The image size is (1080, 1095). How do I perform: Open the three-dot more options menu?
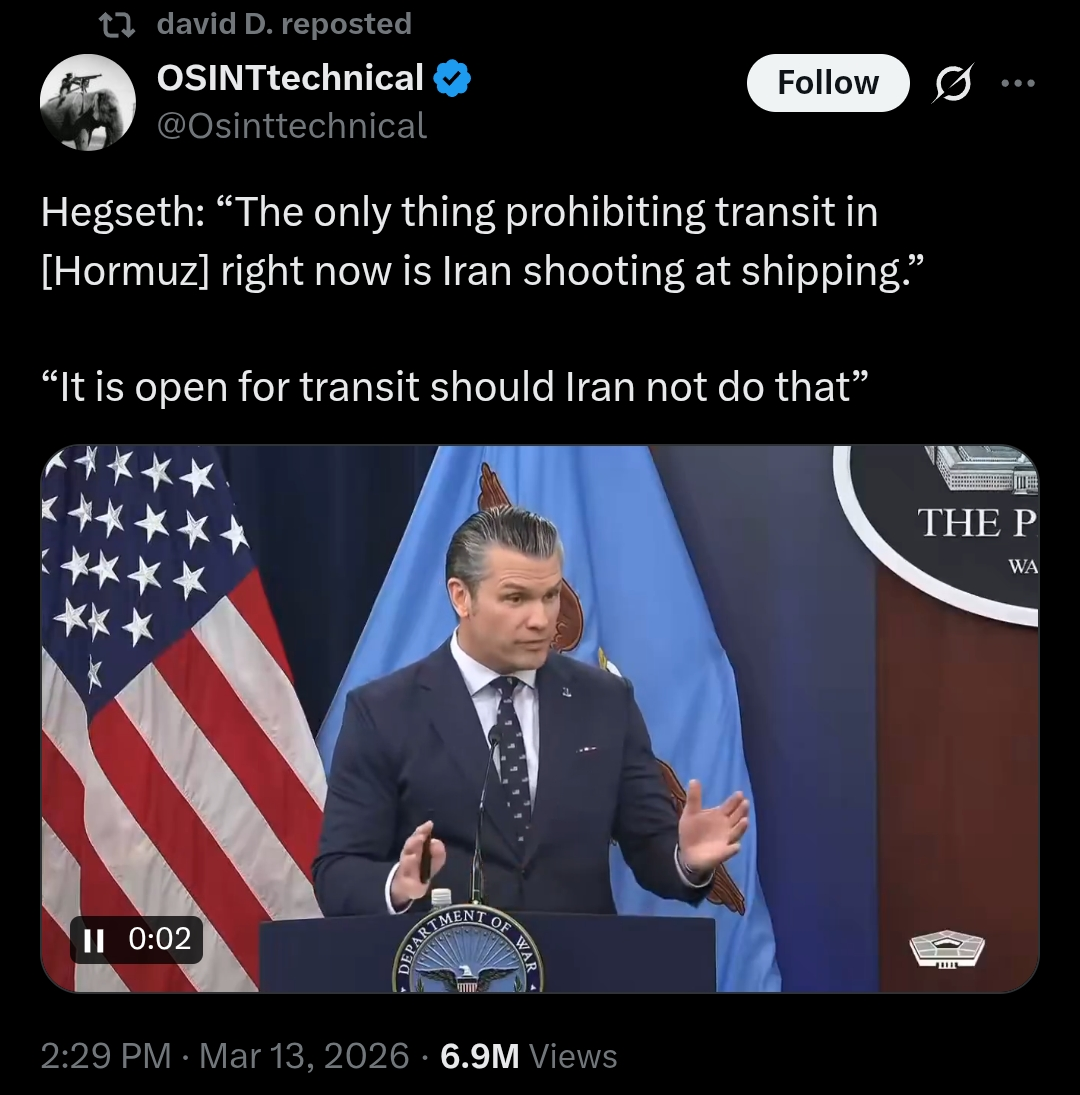1017,83
